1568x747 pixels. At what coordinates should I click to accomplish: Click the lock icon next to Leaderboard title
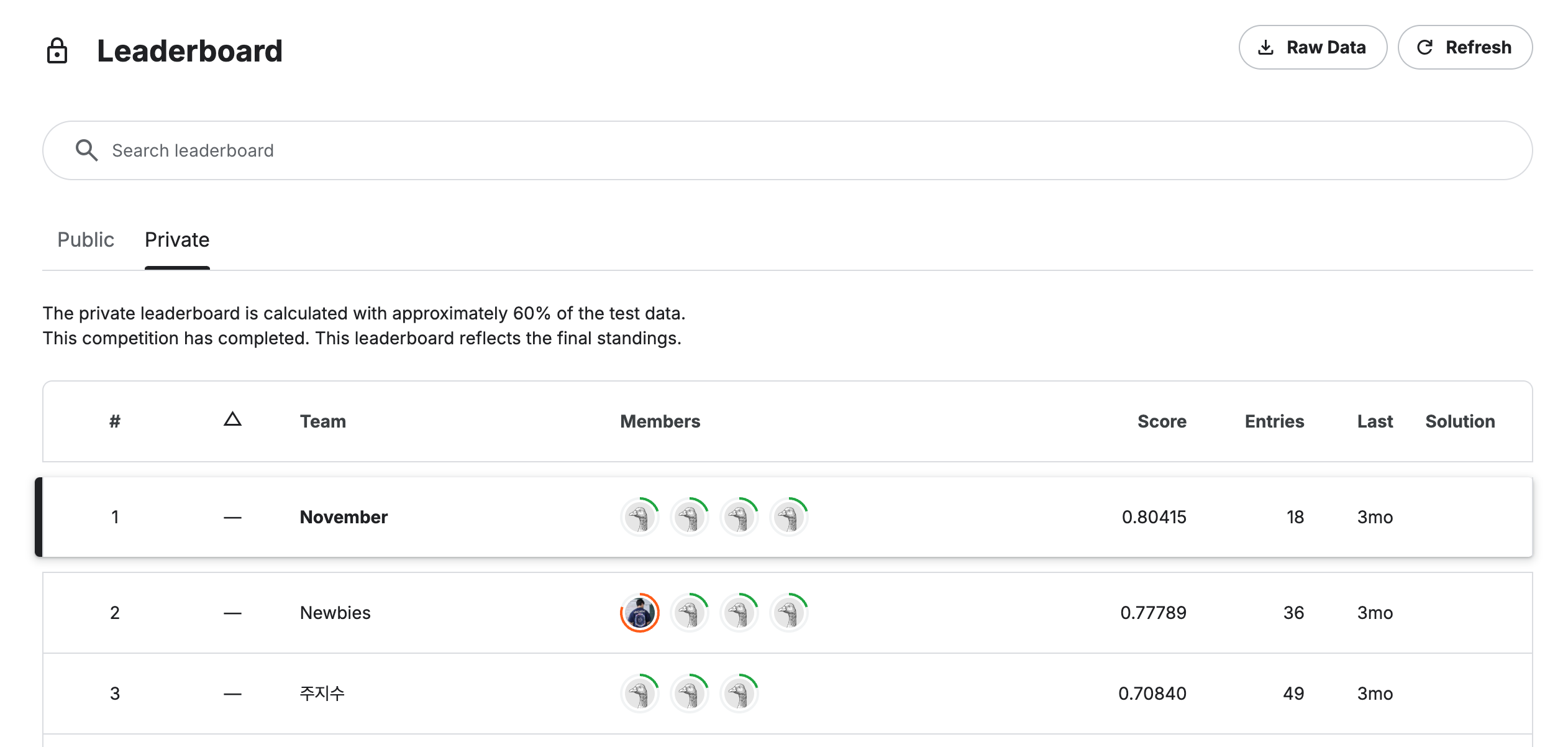point(58,52)
